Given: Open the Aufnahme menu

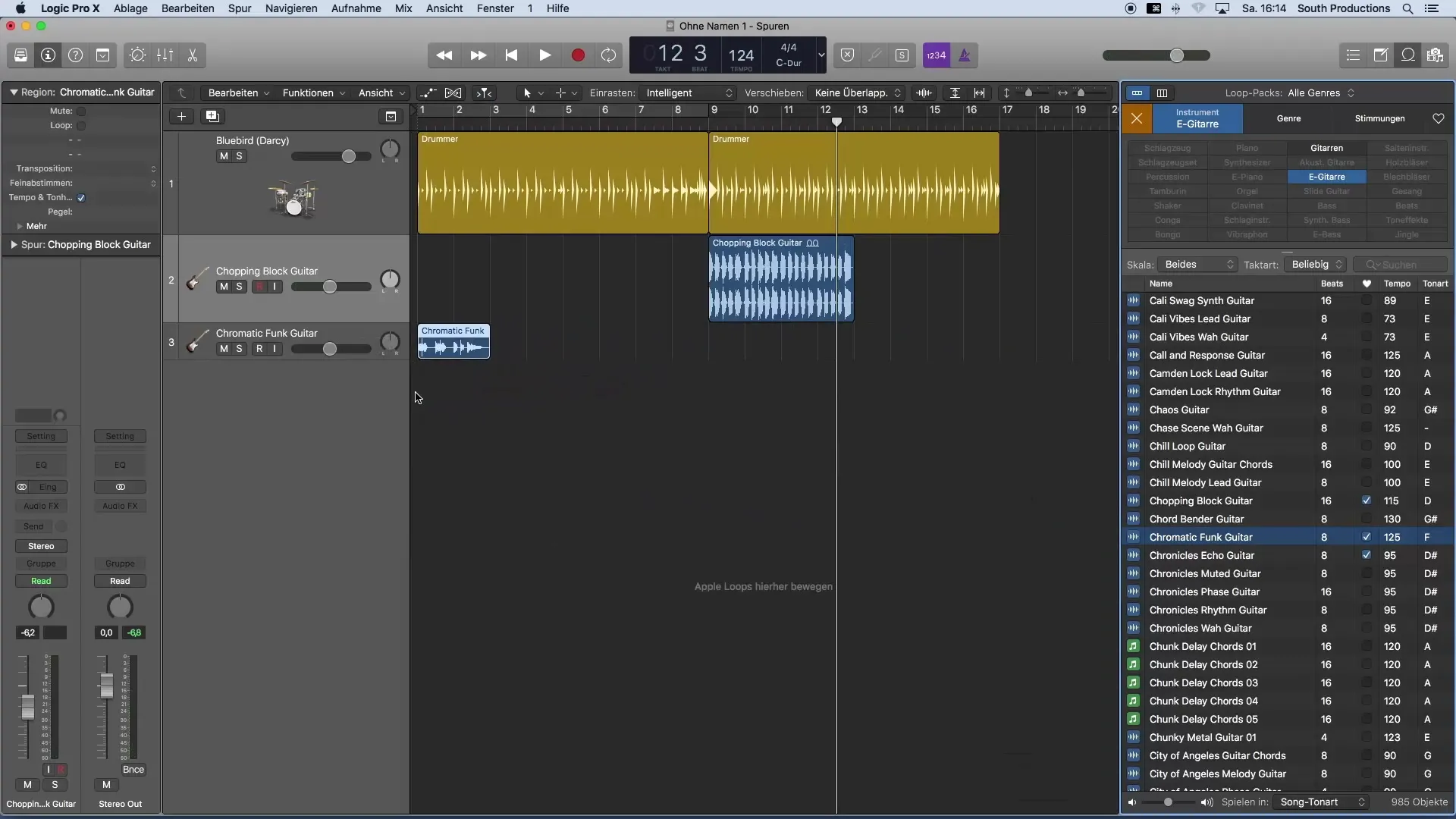Looking at the screenshot, I should click(356, 8).
